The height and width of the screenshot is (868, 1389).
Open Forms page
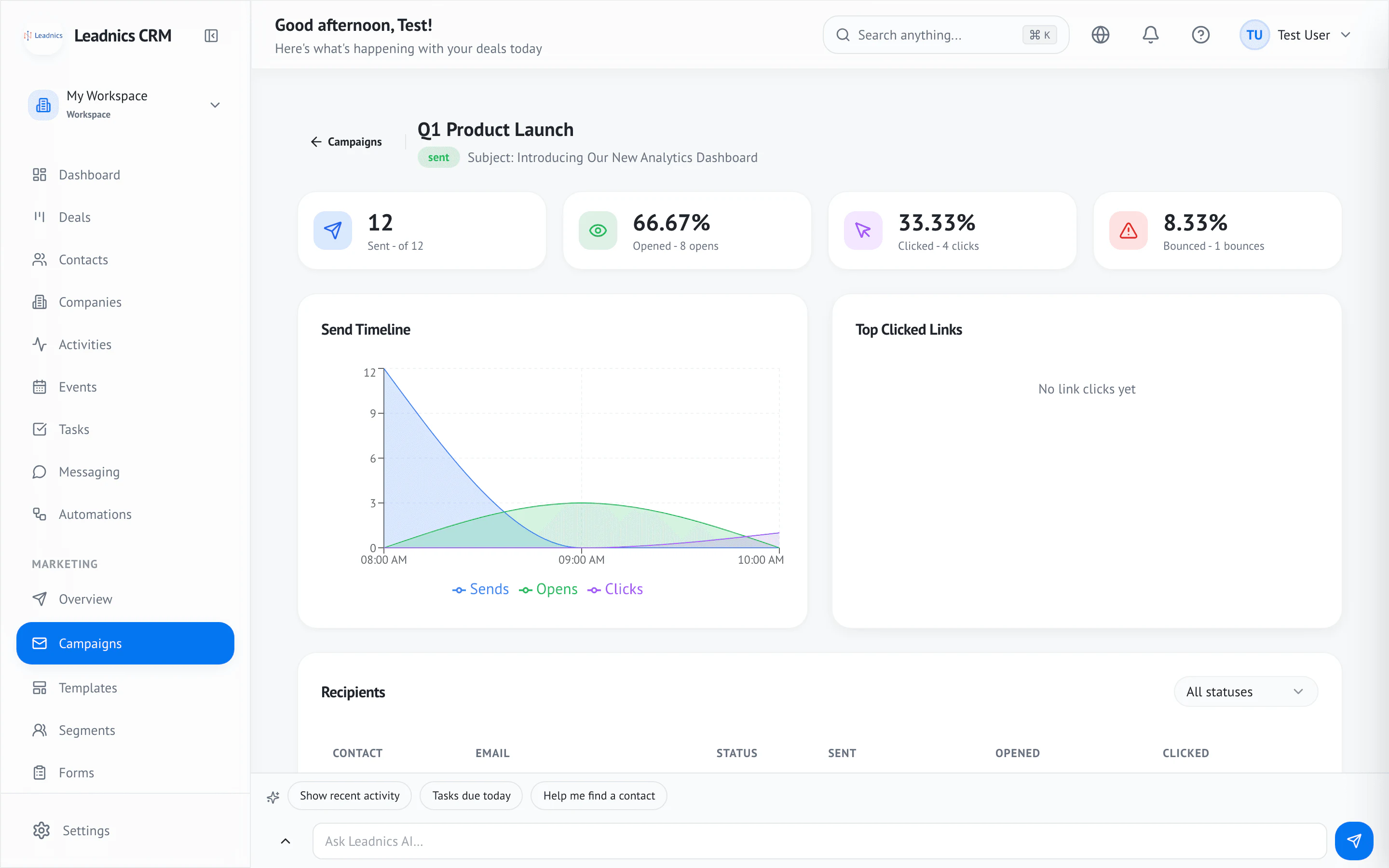(125, 773)
